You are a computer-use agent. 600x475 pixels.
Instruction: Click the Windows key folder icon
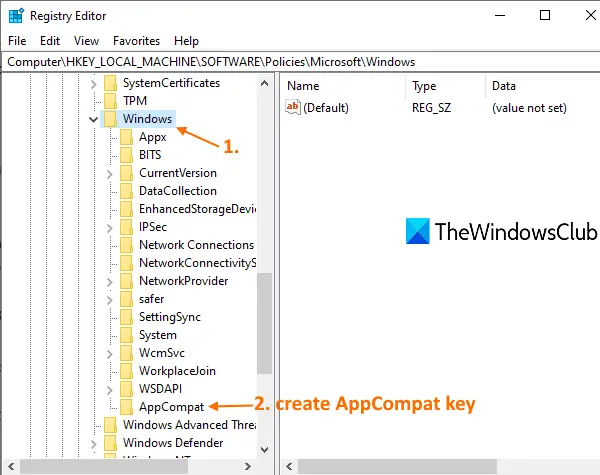(111, 119)
